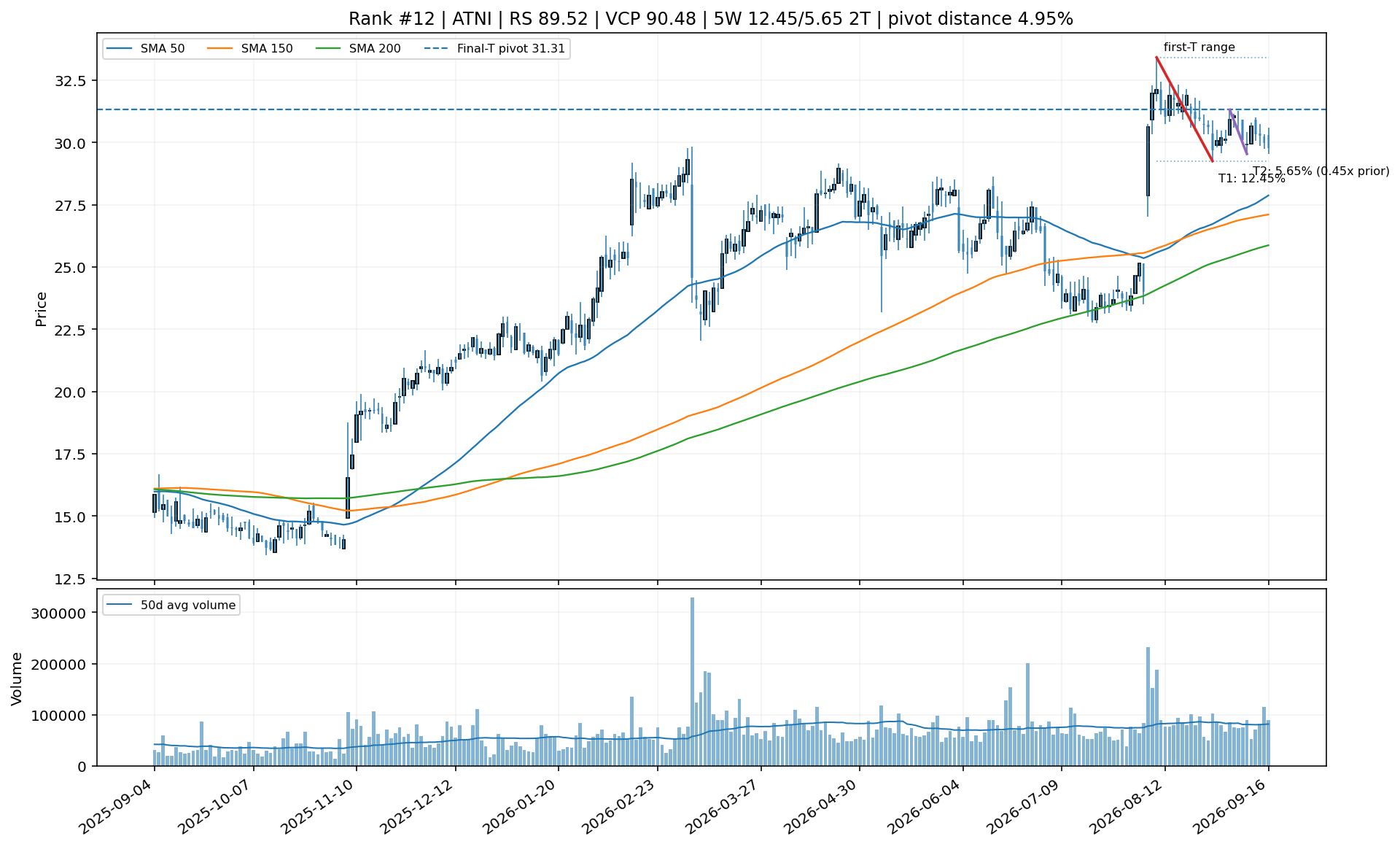The width and height of the screenshot is (1400, 847).
Task: Click the 25.0 price axis tick
Action: click(x=71, y=268)
